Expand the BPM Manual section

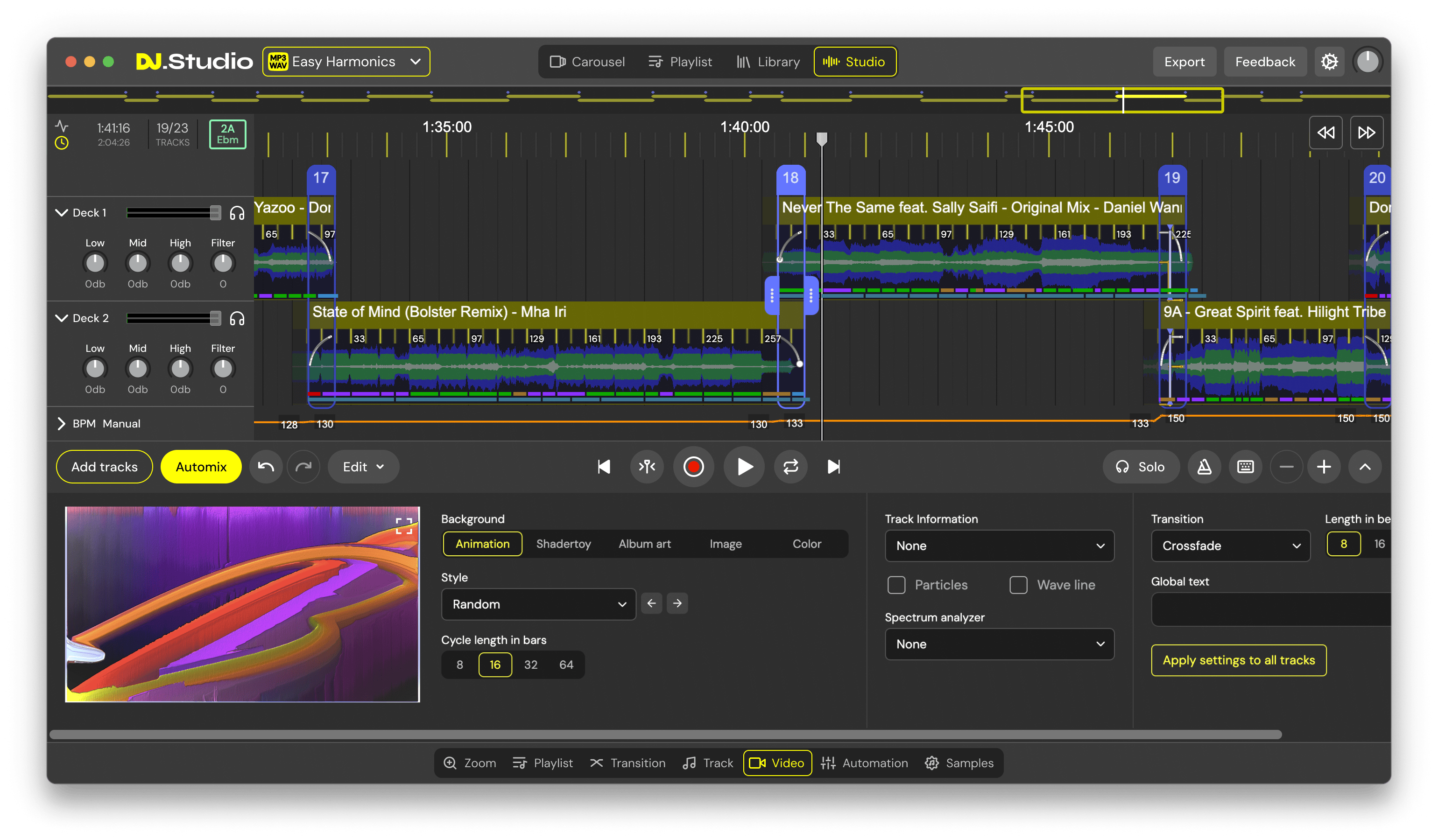click(62, 424)
